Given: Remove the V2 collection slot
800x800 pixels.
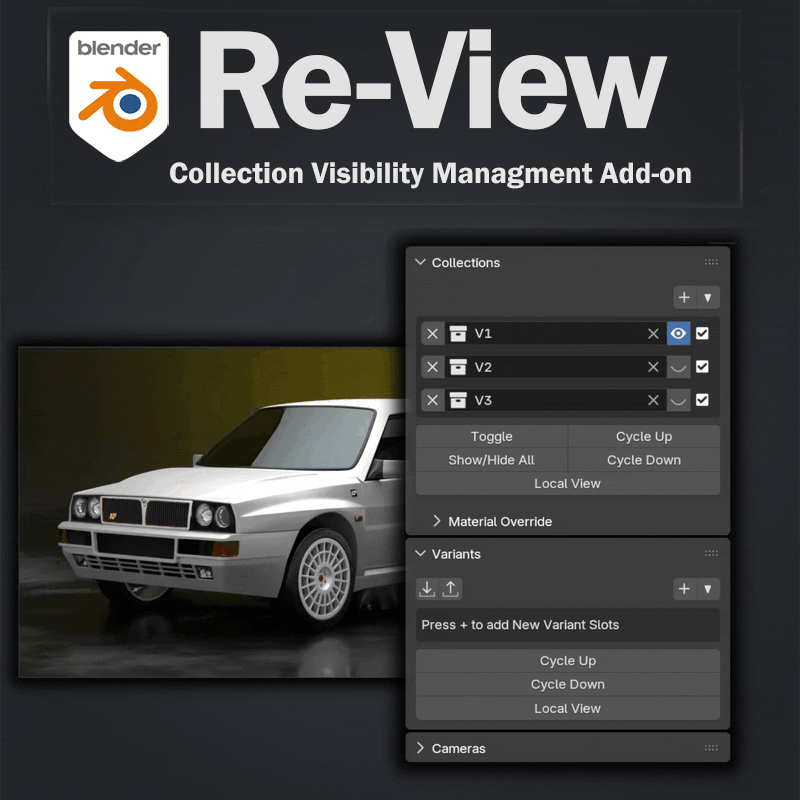Looking at the screenshot, I should pyautogui.click(x=432, y=367).
